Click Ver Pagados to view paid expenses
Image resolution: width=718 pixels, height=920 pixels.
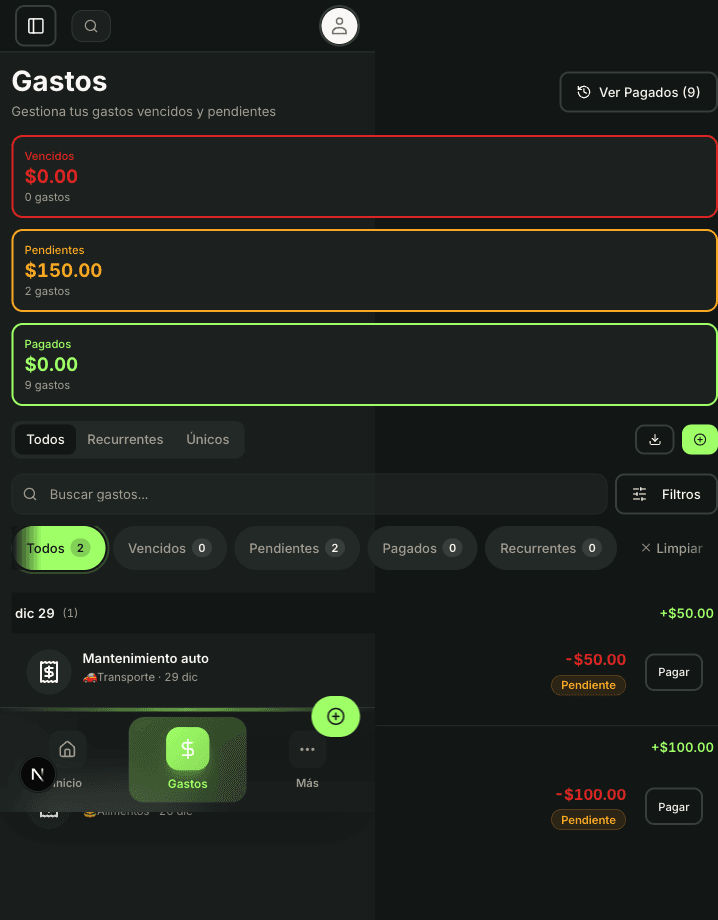(637, 92)
